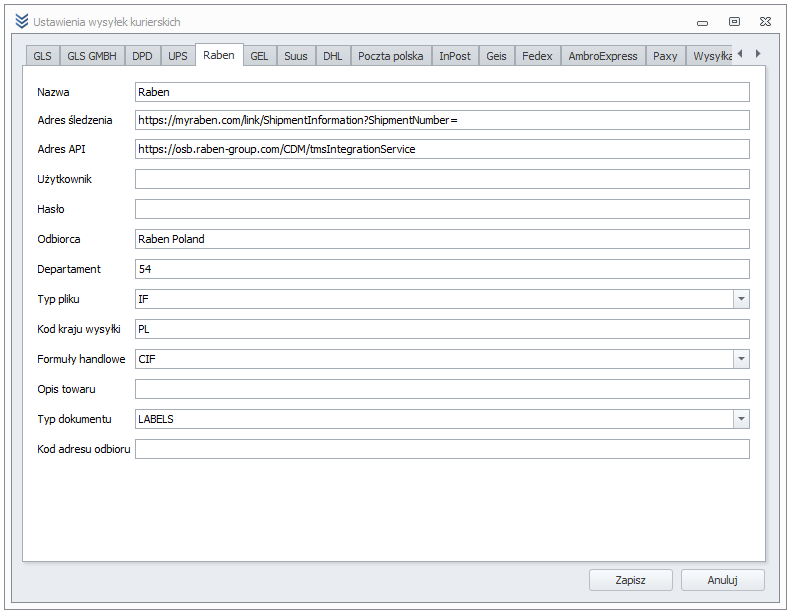
Task: Click the Adres API label
Action: pyautogui.click(x=61, y=149)
